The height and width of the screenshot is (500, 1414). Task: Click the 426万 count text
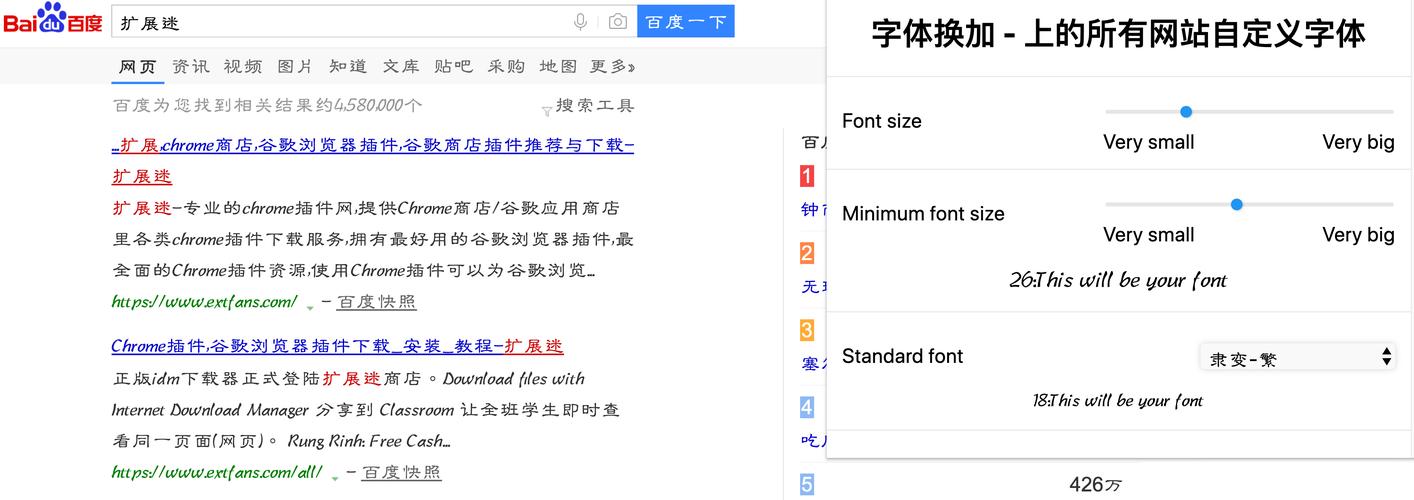(1096, 485)
